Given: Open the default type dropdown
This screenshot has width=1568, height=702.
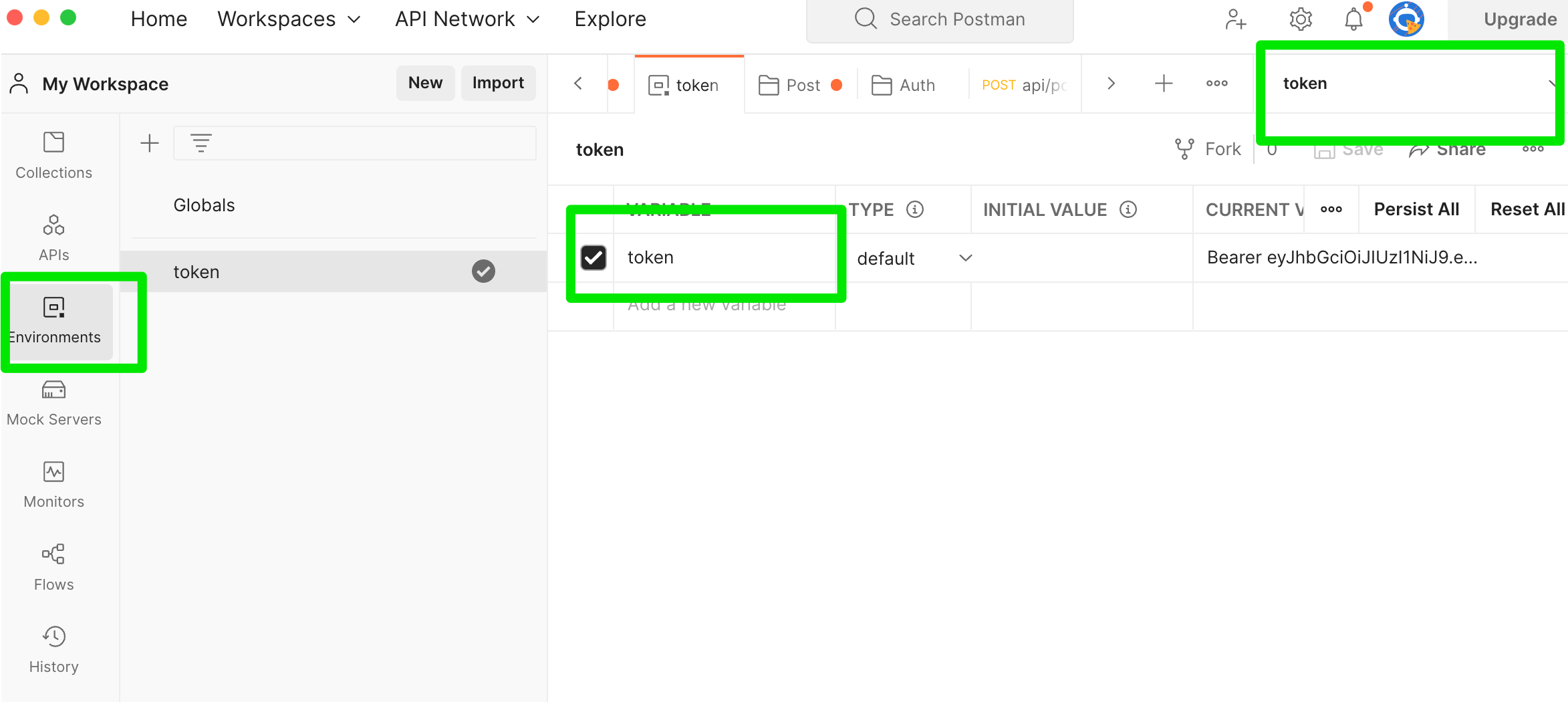Looking at the screenshot, I should click(x=914, y=258).
